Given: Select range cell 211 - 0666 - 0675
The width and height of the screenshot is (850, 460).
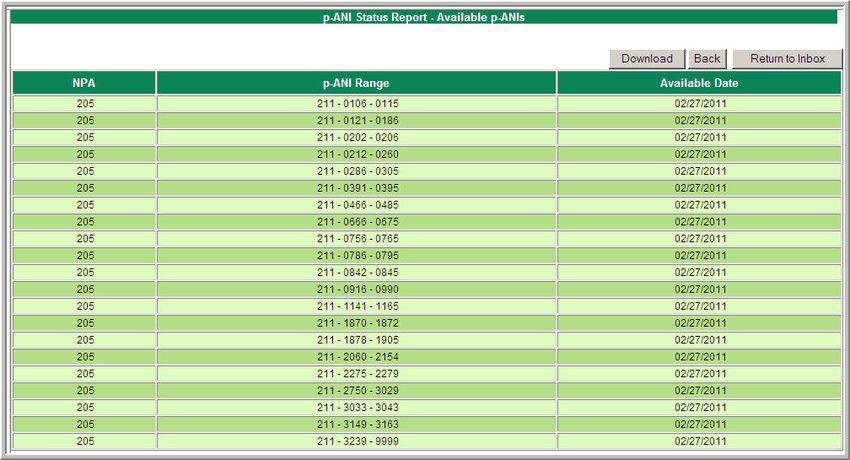Looking at the screenshot, I should [357, 222].
